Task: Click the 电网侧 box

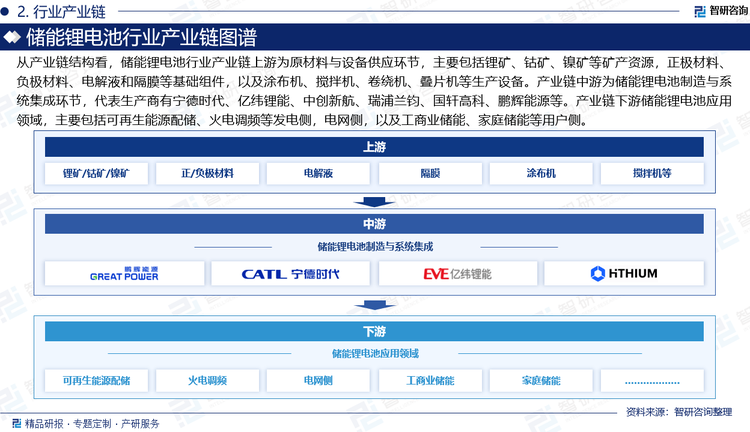Action: [x=318, y=381]
